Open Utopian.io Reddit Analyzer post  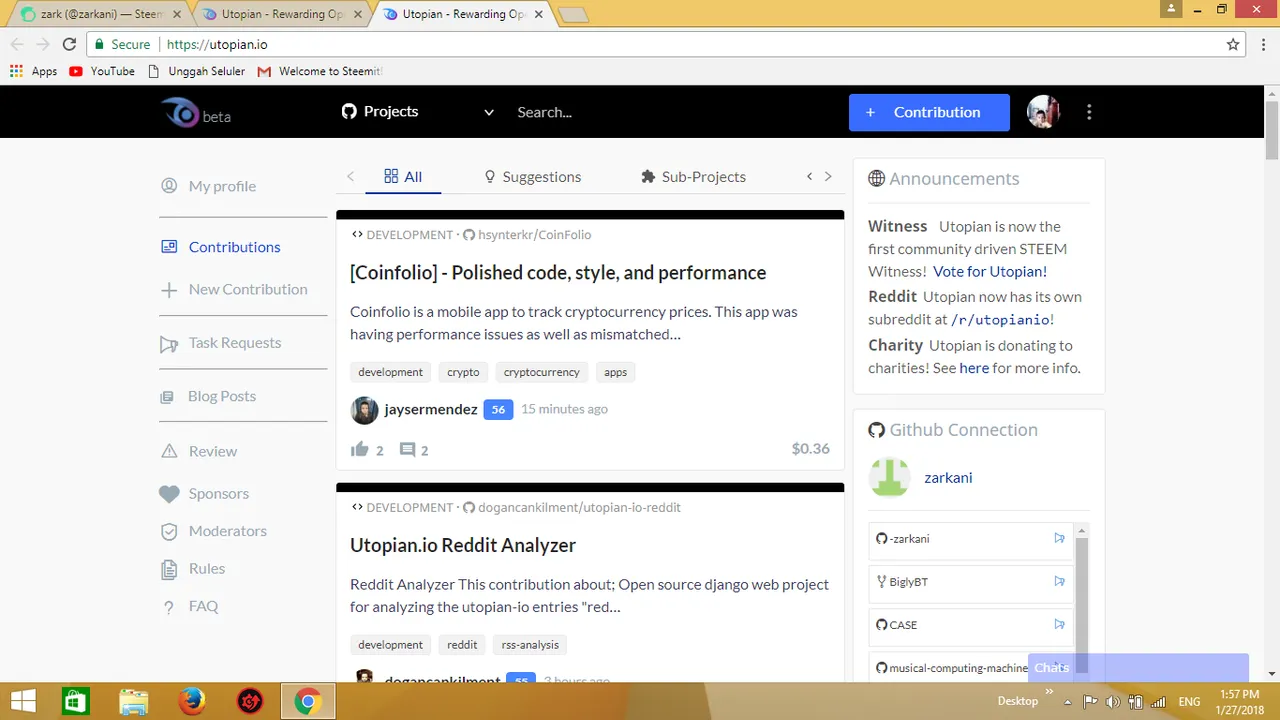pos(463,546)
